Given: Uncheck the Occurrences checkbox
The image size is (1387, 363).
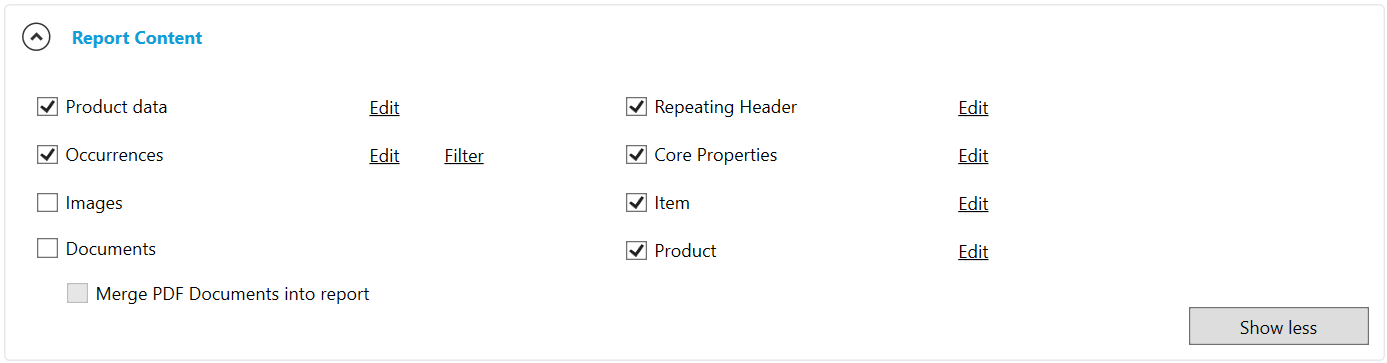Looking at the screenshot, I should (x=47, y=155).
